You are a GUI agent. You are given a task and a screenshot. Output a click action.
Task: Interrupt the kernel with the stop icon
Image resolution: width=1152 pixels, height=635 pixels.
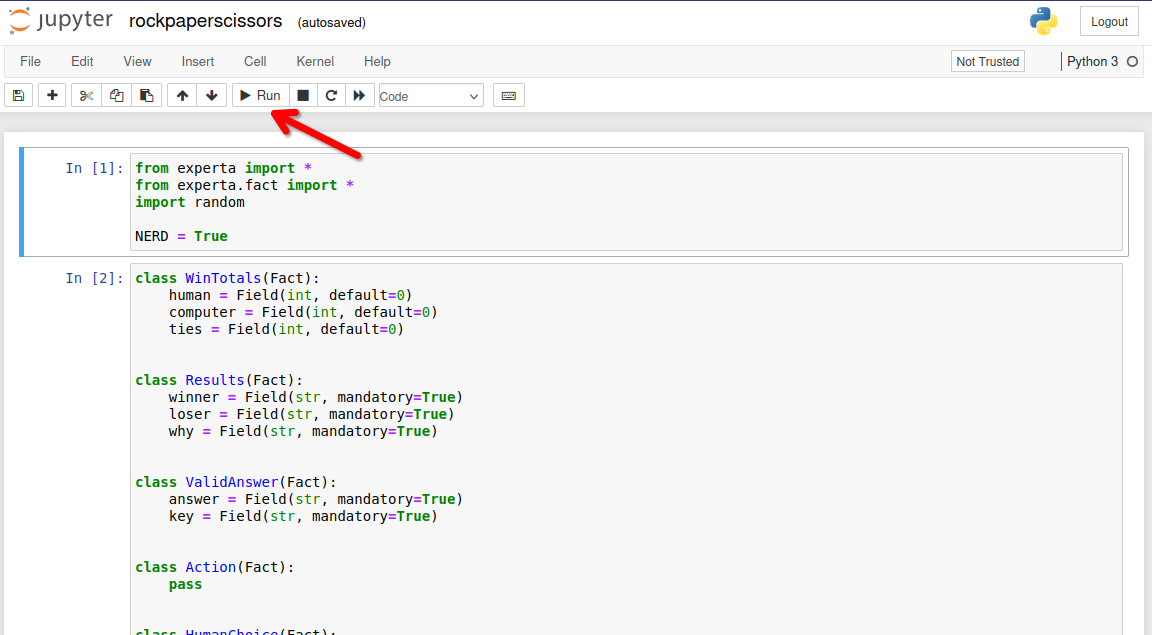point(303,96)
